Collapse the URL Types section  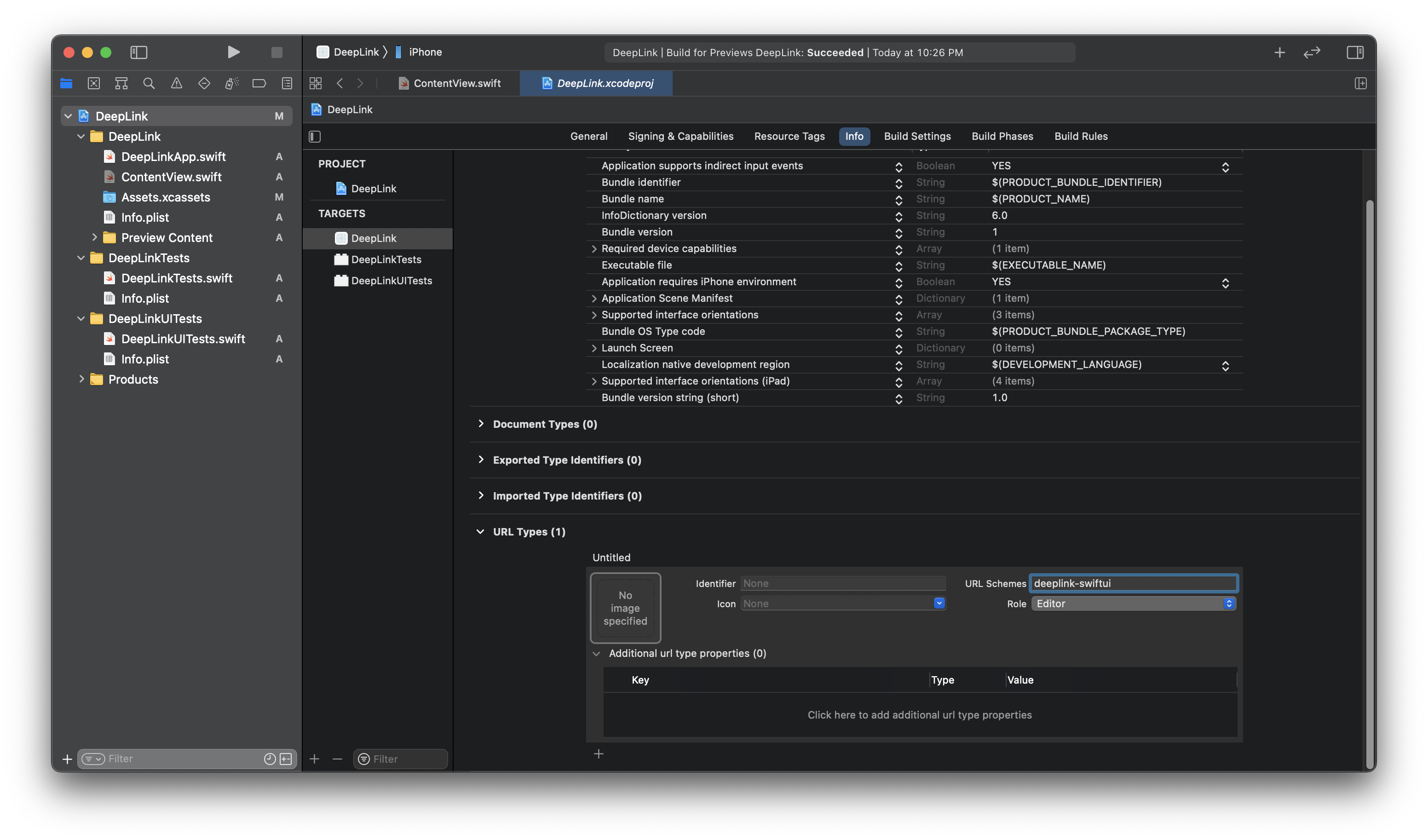pyautogui.click(x=481, y=532)
